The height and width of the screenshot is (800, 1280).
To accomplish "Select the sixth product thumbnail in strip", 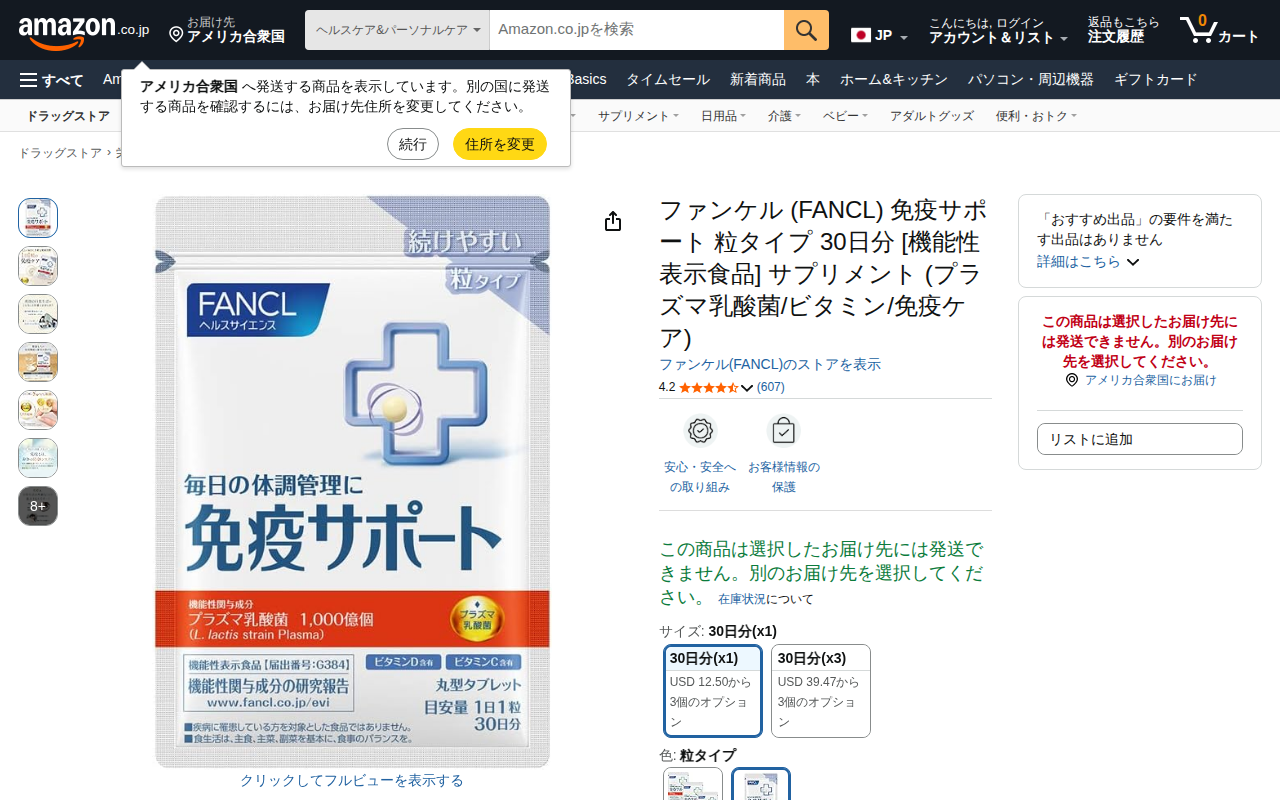I will (38, 458).
